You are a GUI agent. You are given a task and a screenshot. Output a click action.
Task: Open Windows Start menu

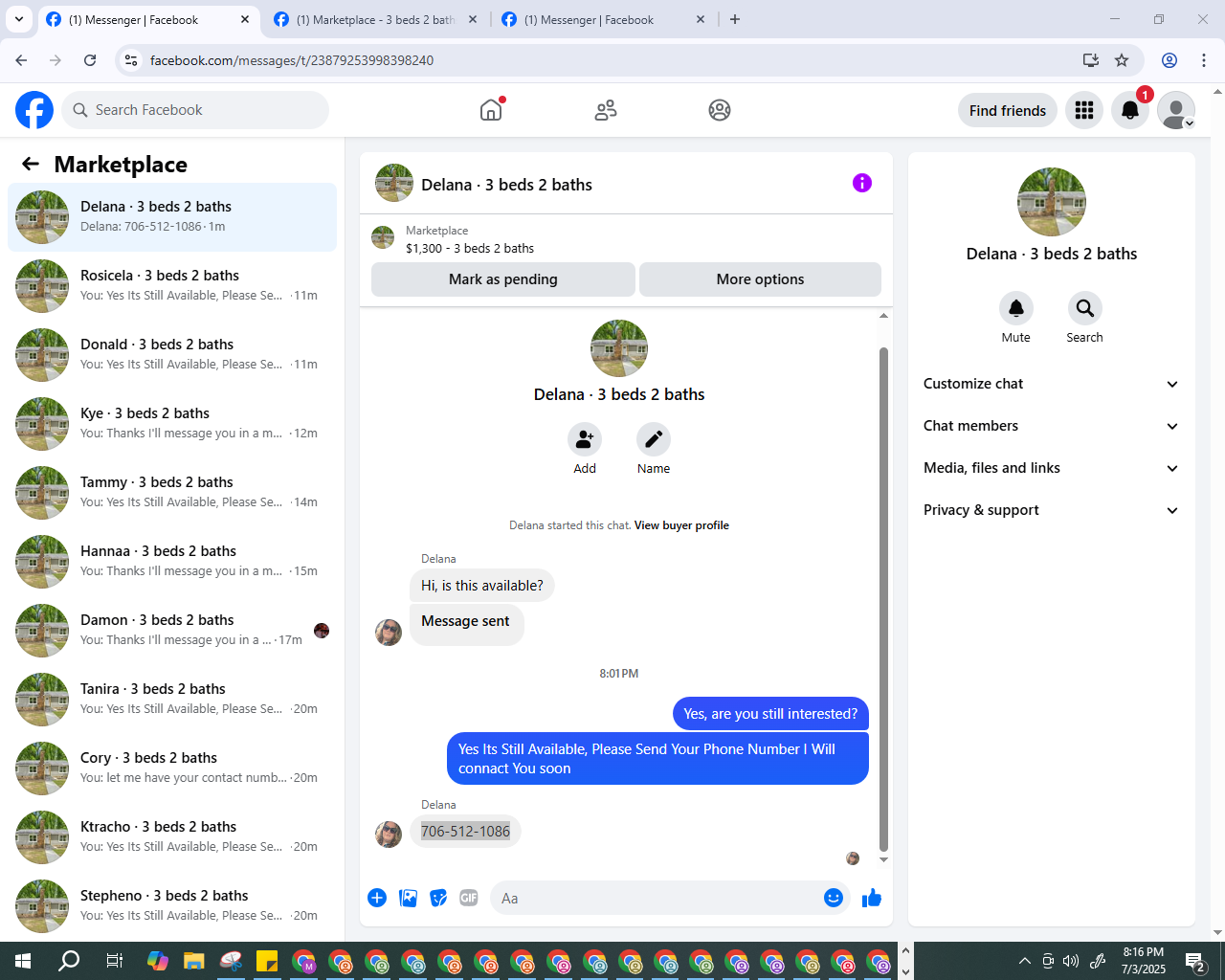click(23, 961)
